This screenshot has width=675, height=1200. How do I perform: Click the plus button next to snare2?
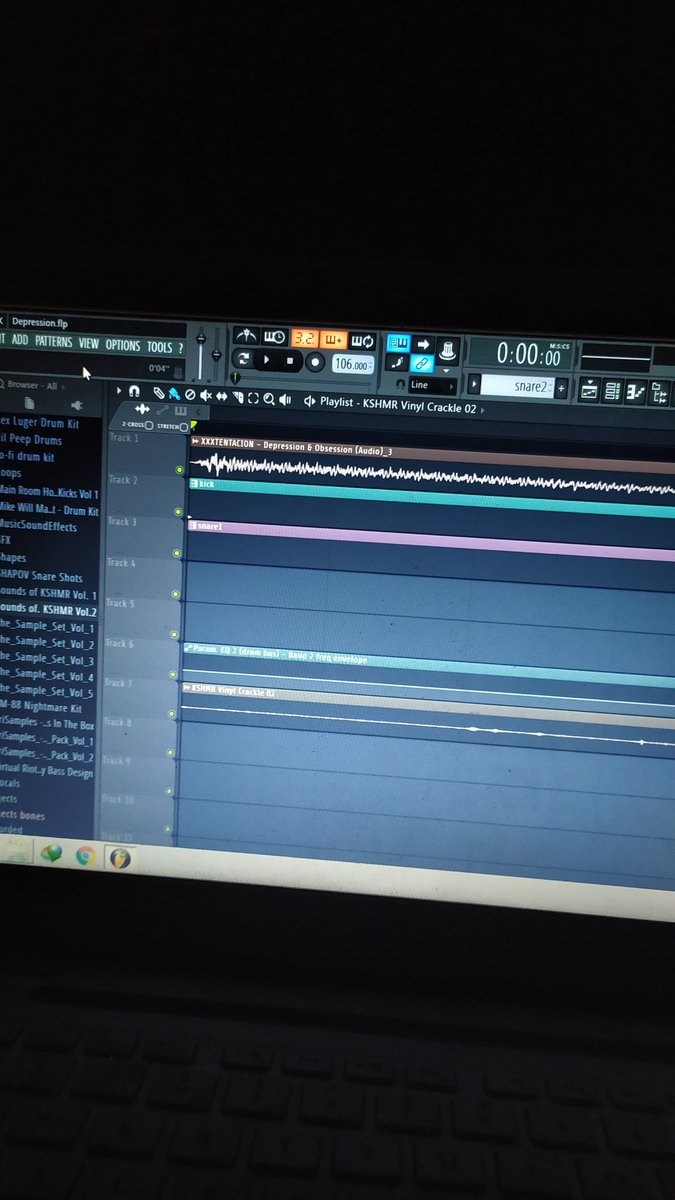(561, 389)
